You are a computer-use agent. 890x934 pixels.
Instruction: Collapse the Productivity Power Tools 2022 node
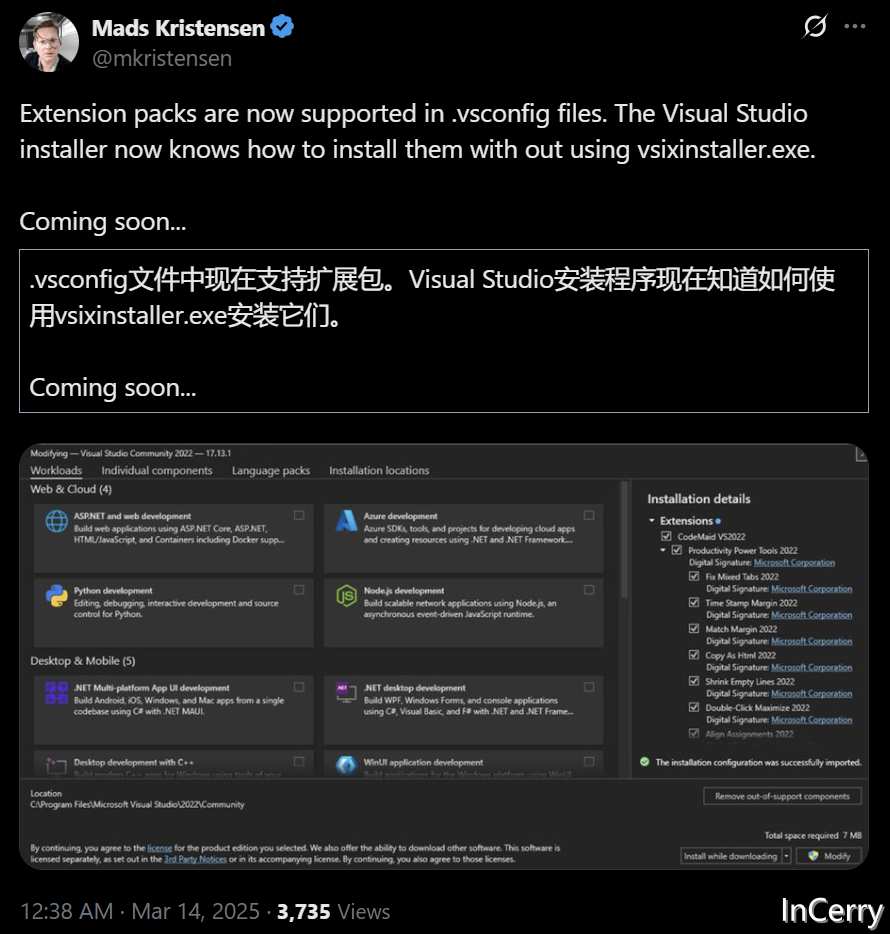pyautogui.click(x=662, y=550)
